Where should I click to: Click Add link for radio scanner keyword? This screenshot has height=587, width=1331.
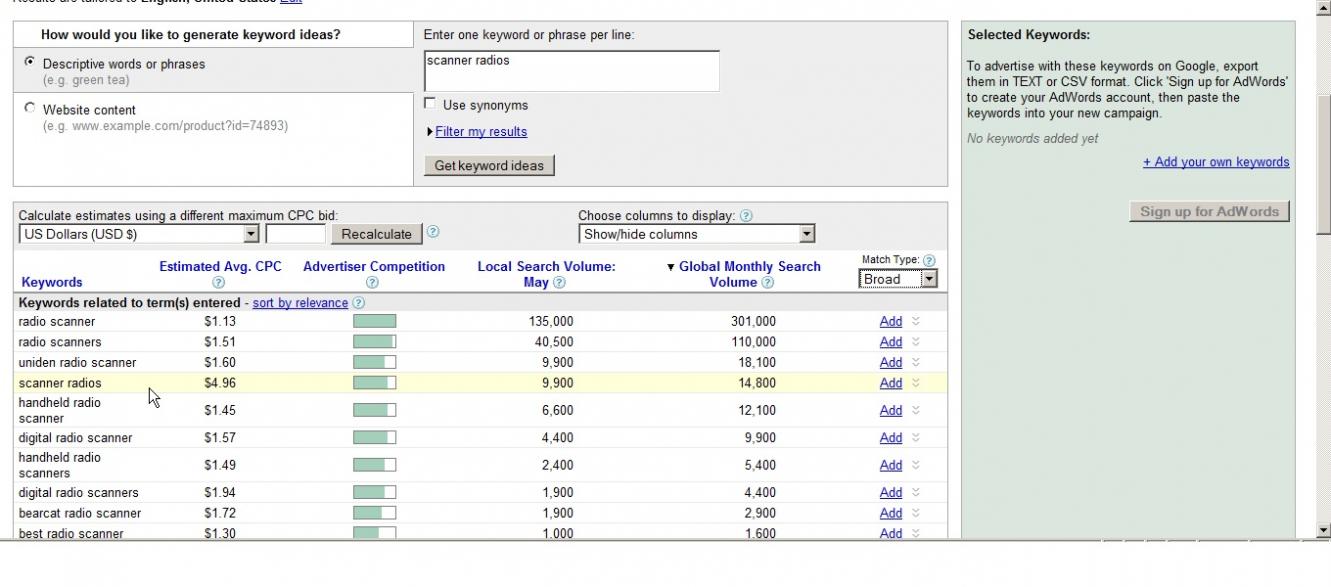890,322
